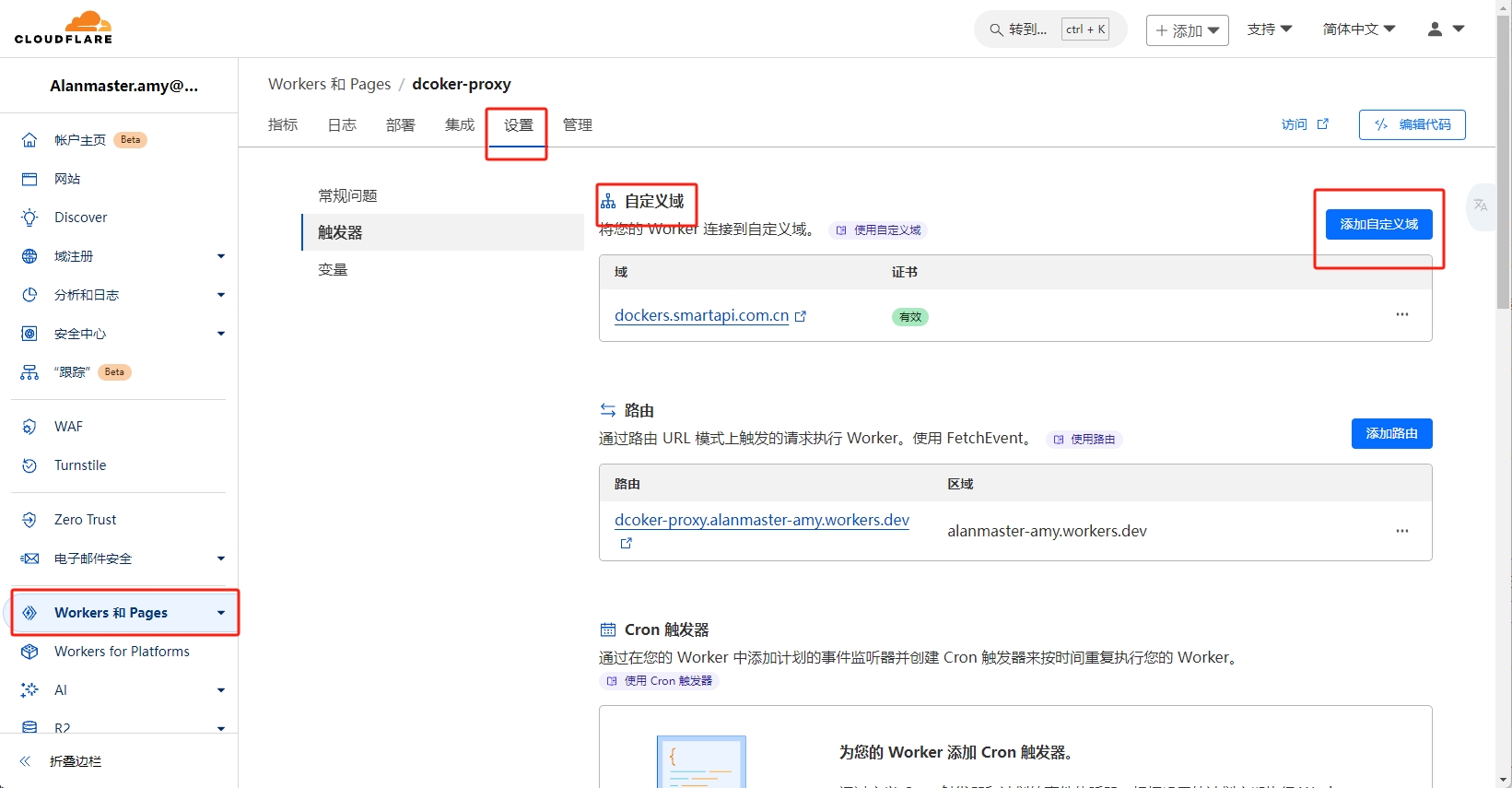Switch to the 部署 tab
Viewport: 1512px width, 788px height.
click(x=400, y=125)
